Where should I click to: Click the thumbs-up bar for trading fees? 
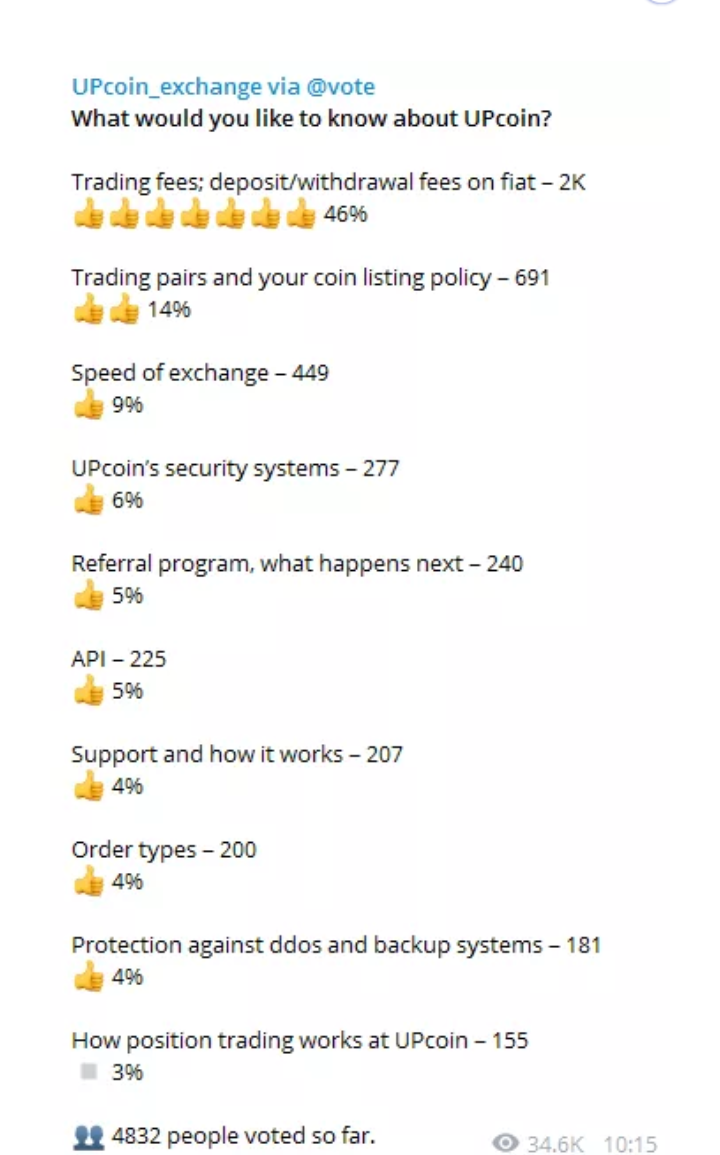coord(194,214)
